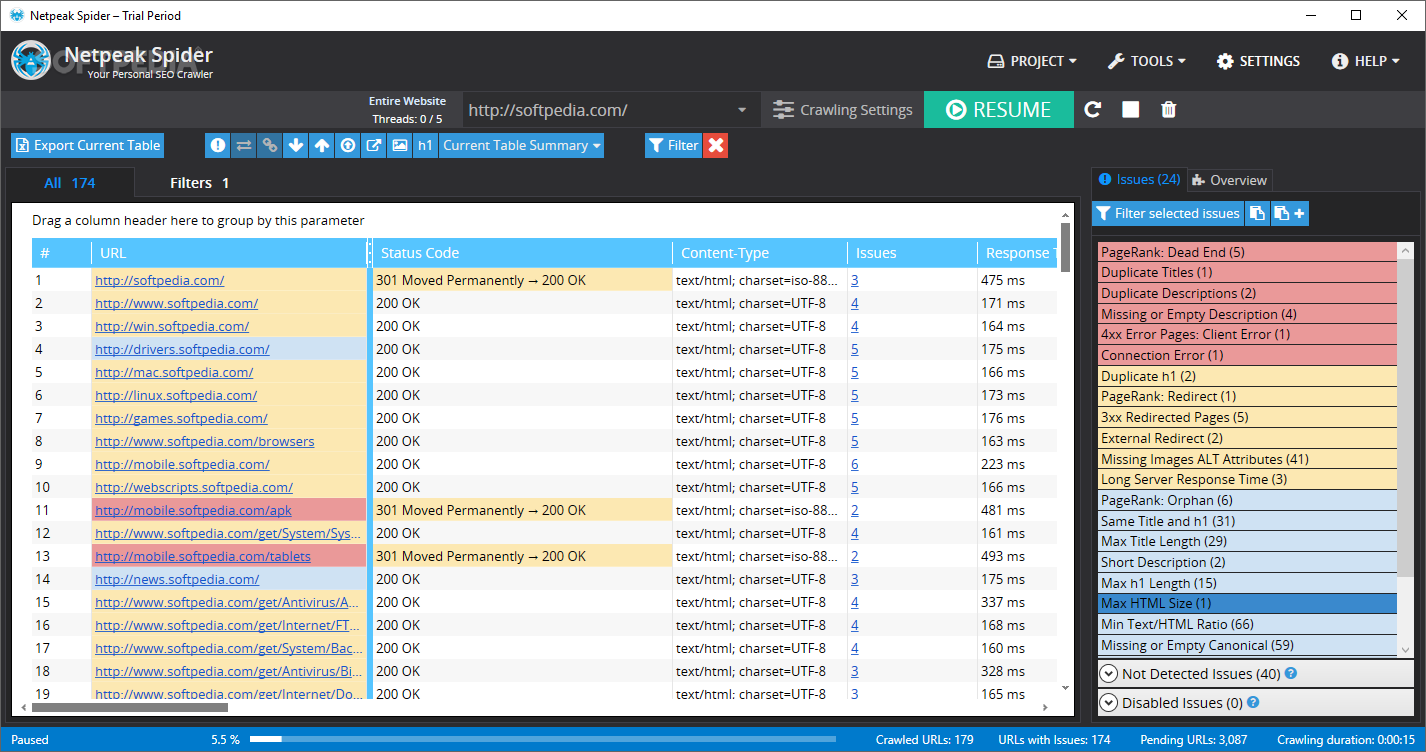Click the images report icon
This screenshot has width=1426, height=752.
400,145
